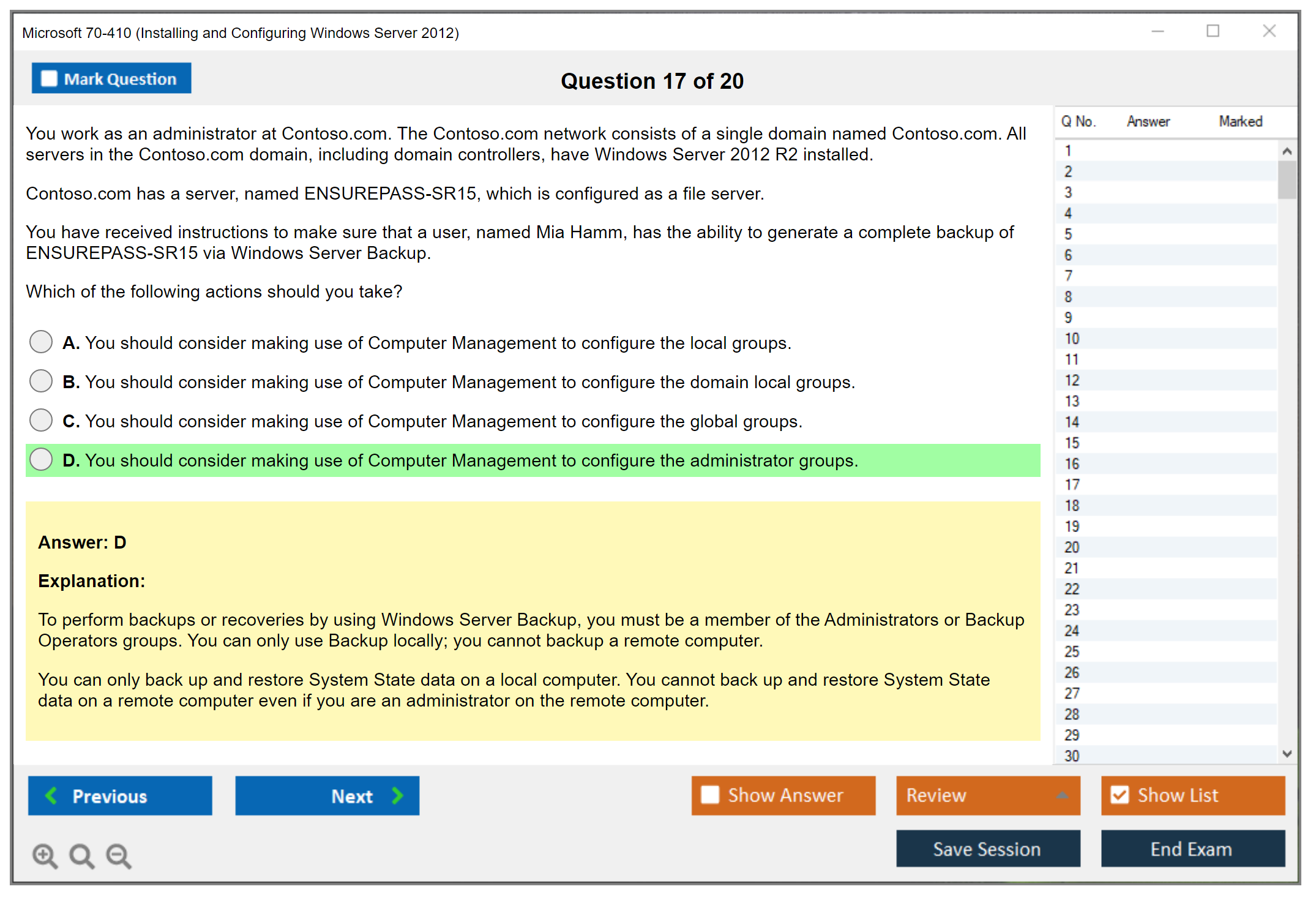
Task: Click the reset zoom magnifier icon
Action: [81, 855]
